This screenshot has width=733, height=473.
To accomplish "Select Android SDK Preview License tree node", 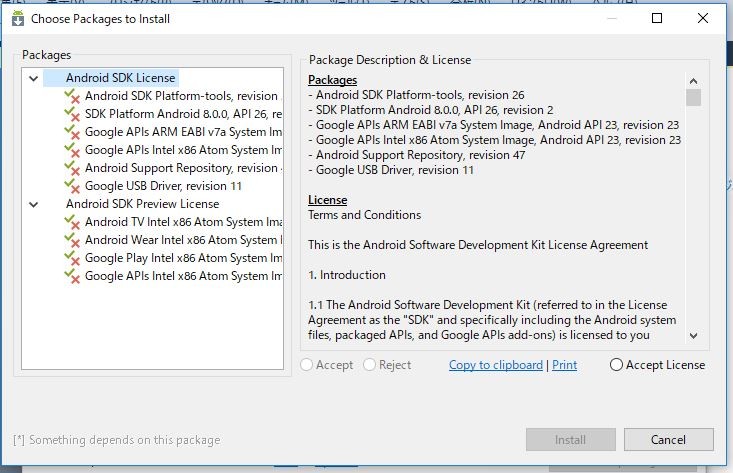I will (x=143, y=204).
